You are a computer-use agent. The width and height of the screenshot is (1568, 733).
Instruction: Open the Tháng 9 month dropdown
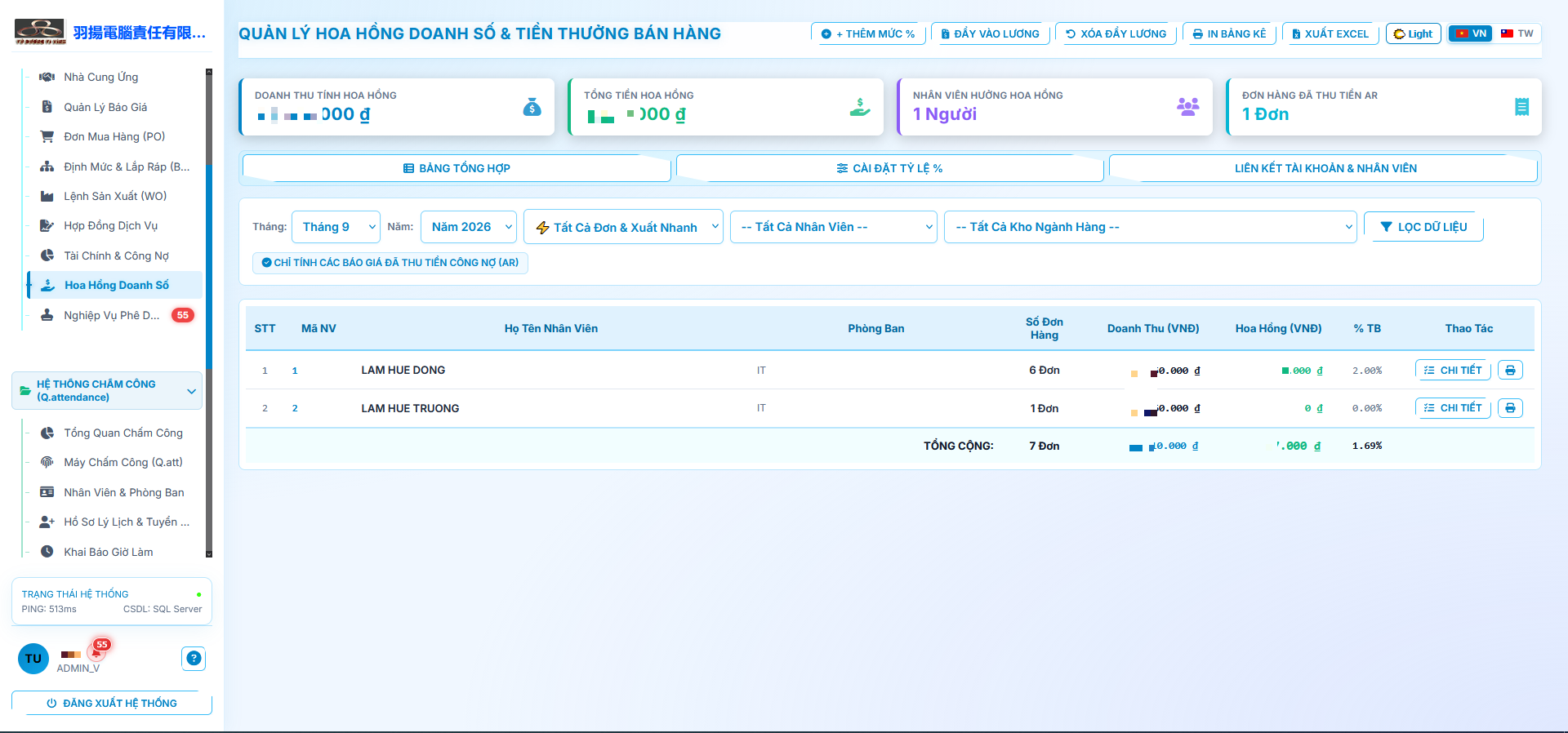pyautogui.click(x=336, y=227)
